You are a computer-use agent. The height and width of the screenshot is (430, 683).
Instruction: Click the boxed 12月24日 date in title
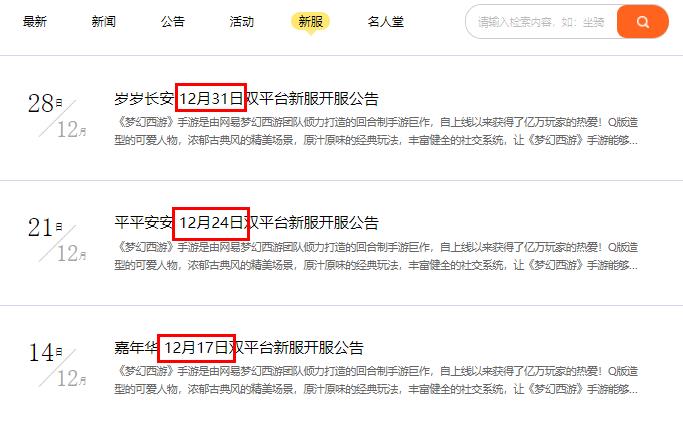pos(211,223)
